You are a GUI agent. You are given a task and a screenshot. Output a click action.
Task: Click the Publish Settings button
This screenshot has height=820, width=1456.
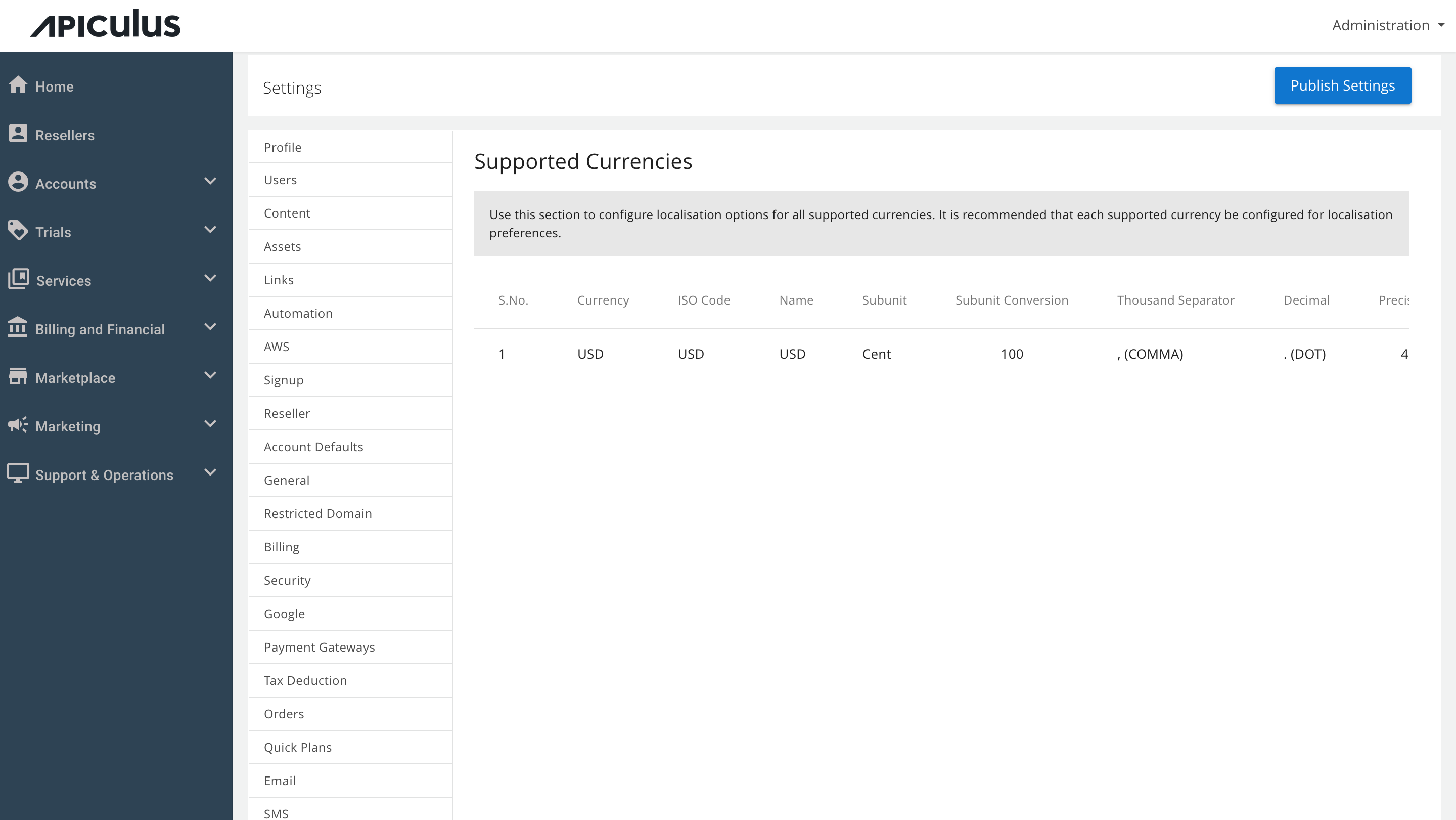tap(1342, 85)
